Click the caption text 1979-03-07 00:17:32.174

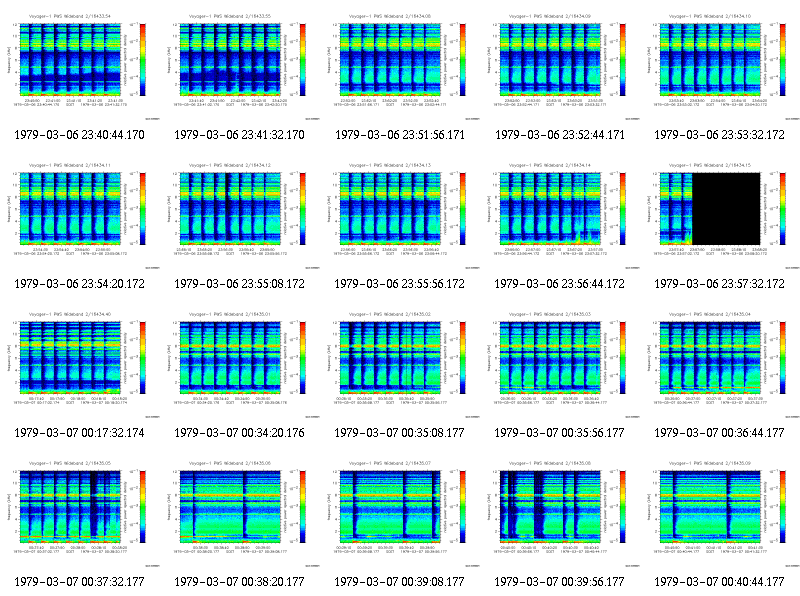coord(80,433)
